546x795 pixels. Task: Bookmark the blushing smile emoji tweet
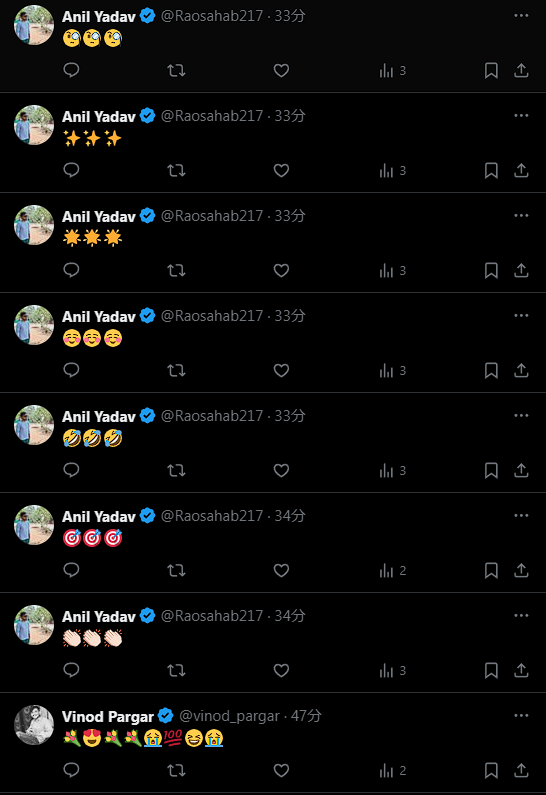491,370
